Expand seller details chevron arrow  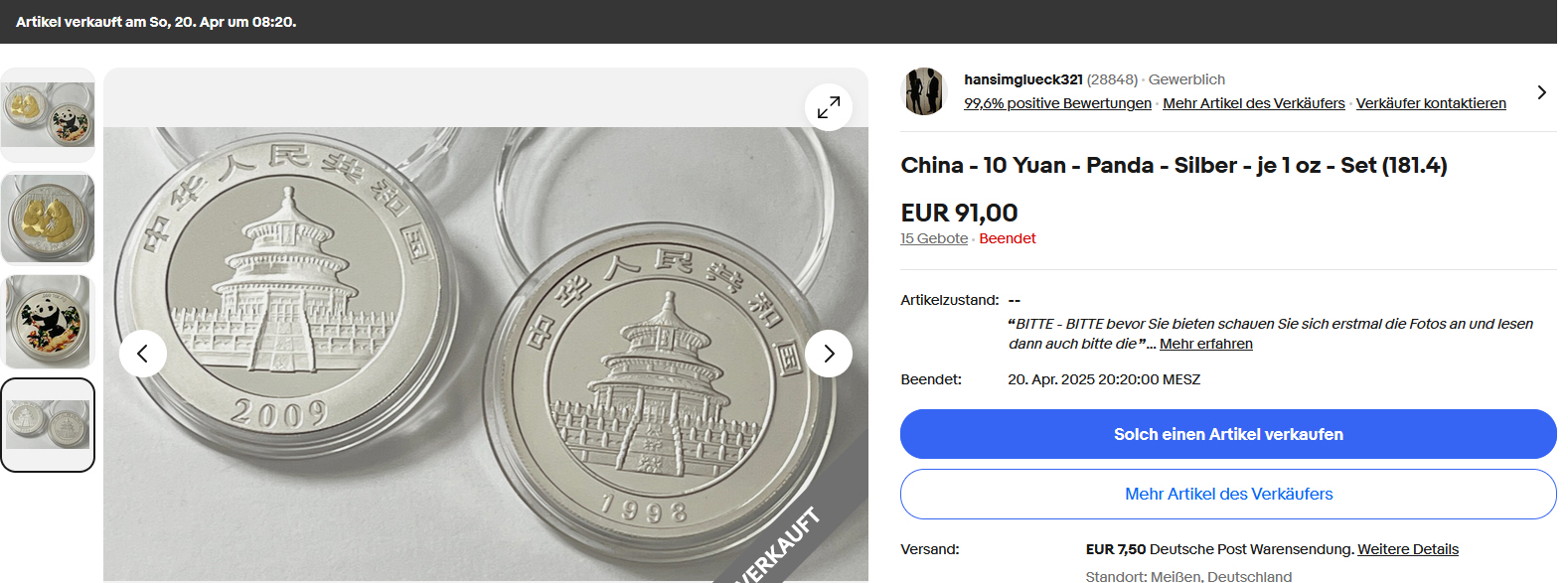pyautogui.click(x=1541, y=92)
